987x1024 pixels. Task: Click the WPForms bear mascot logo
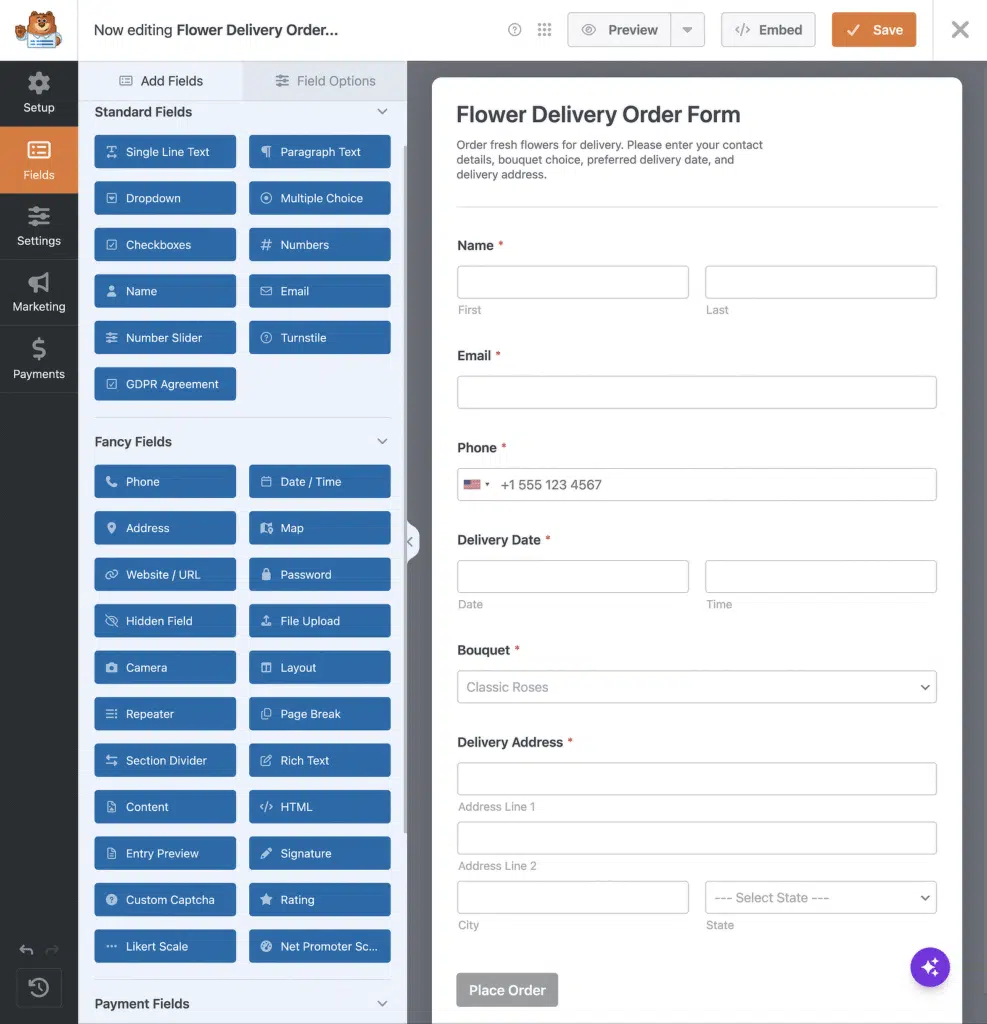click(x=39, y=29)
